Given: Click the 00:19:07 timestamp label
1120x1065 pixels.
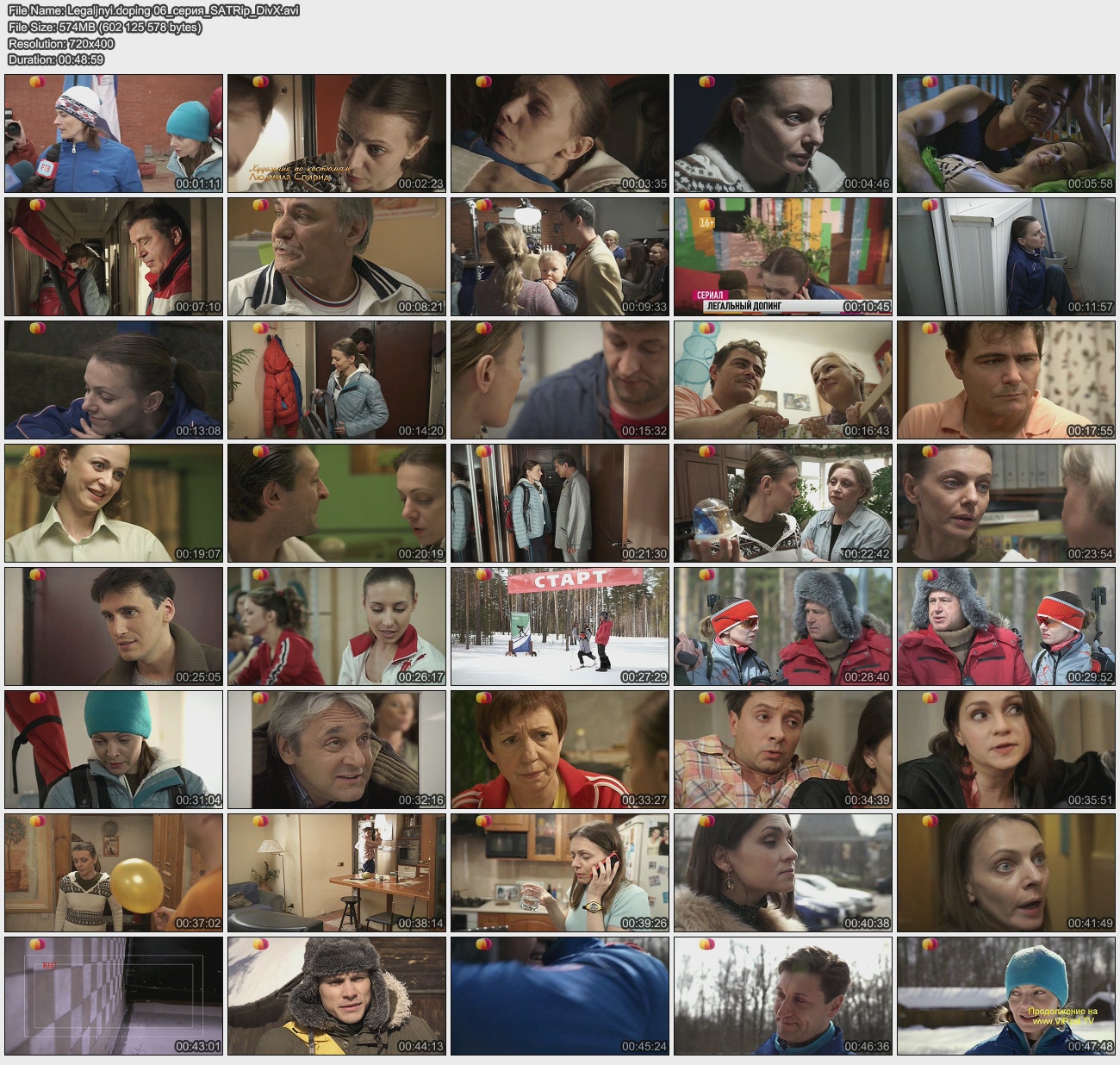Looking at the screenshot, I should (x=198, y=554).
